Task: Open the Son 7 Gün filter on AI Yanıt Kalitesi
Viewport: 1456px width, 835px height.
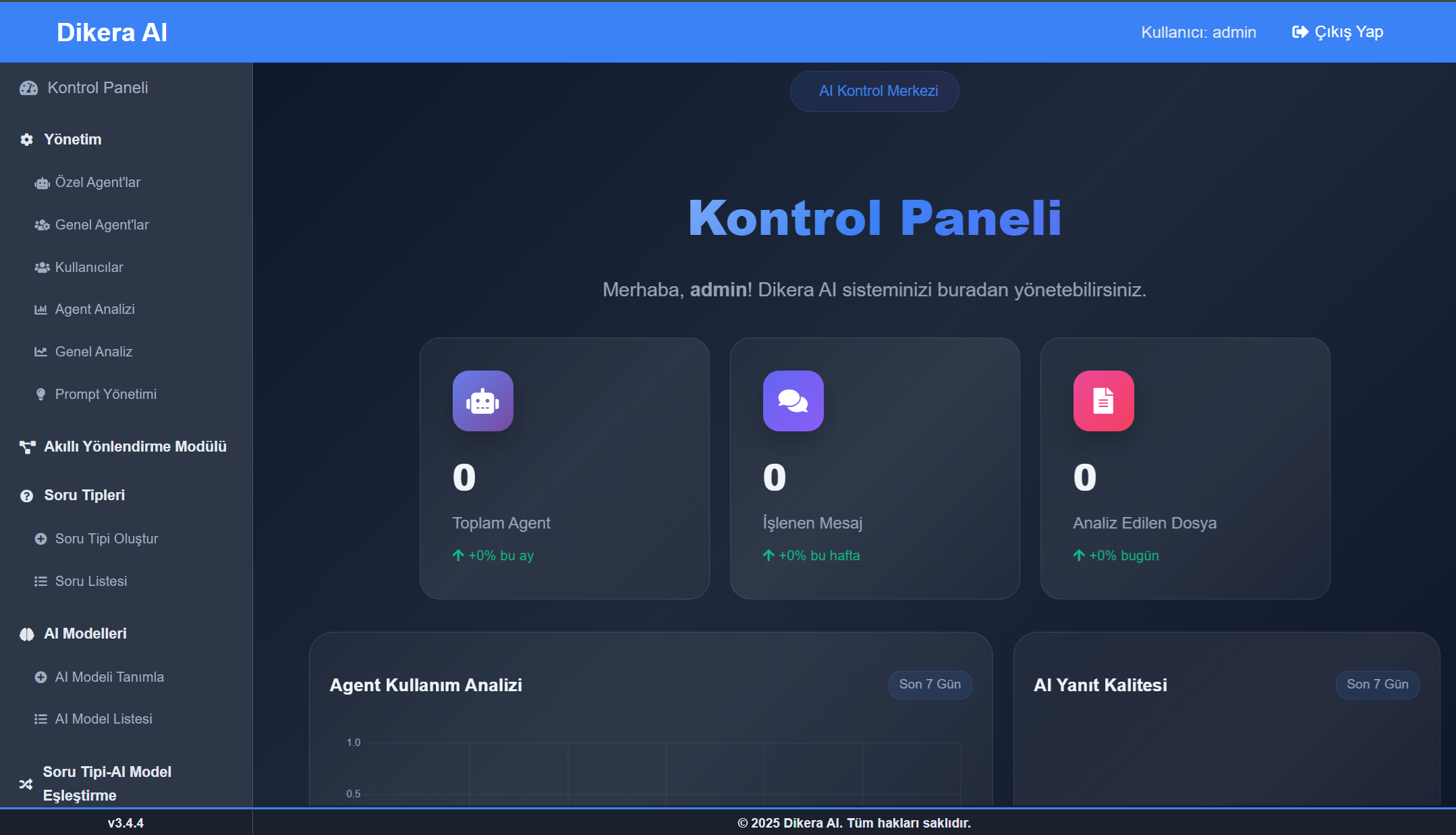Action: coord(1377,684)
